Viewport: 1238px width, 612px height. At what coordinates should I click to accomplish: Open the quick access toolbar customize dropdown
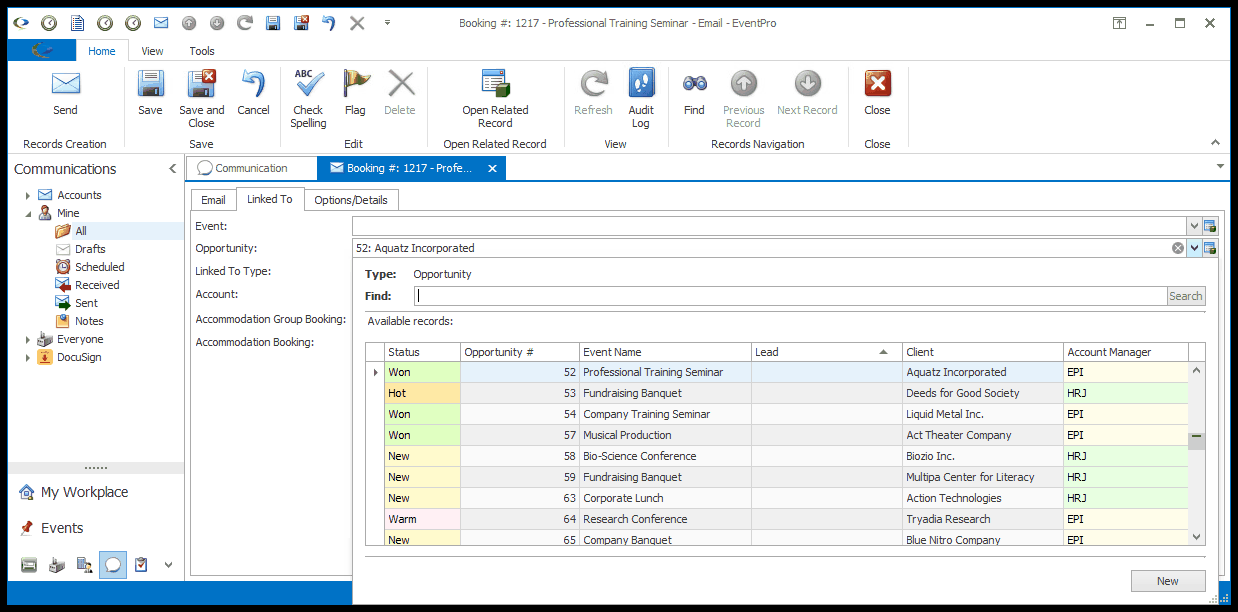387,22
